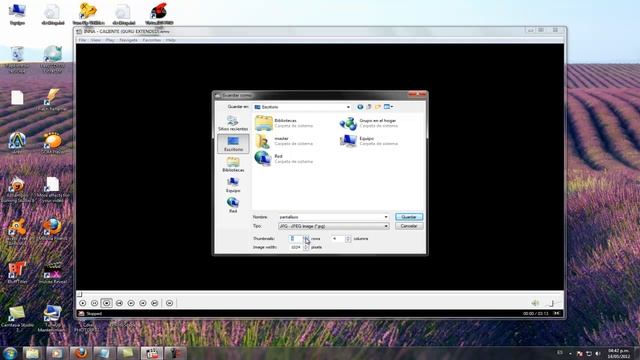
Task: Mute audio with the speaker icon
Action: (535, 303)
